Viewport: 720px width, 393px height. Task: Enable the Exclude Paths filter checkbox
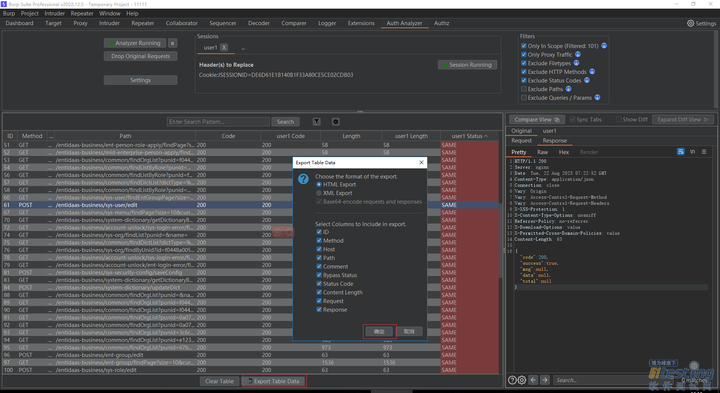(x=523, y=89)
